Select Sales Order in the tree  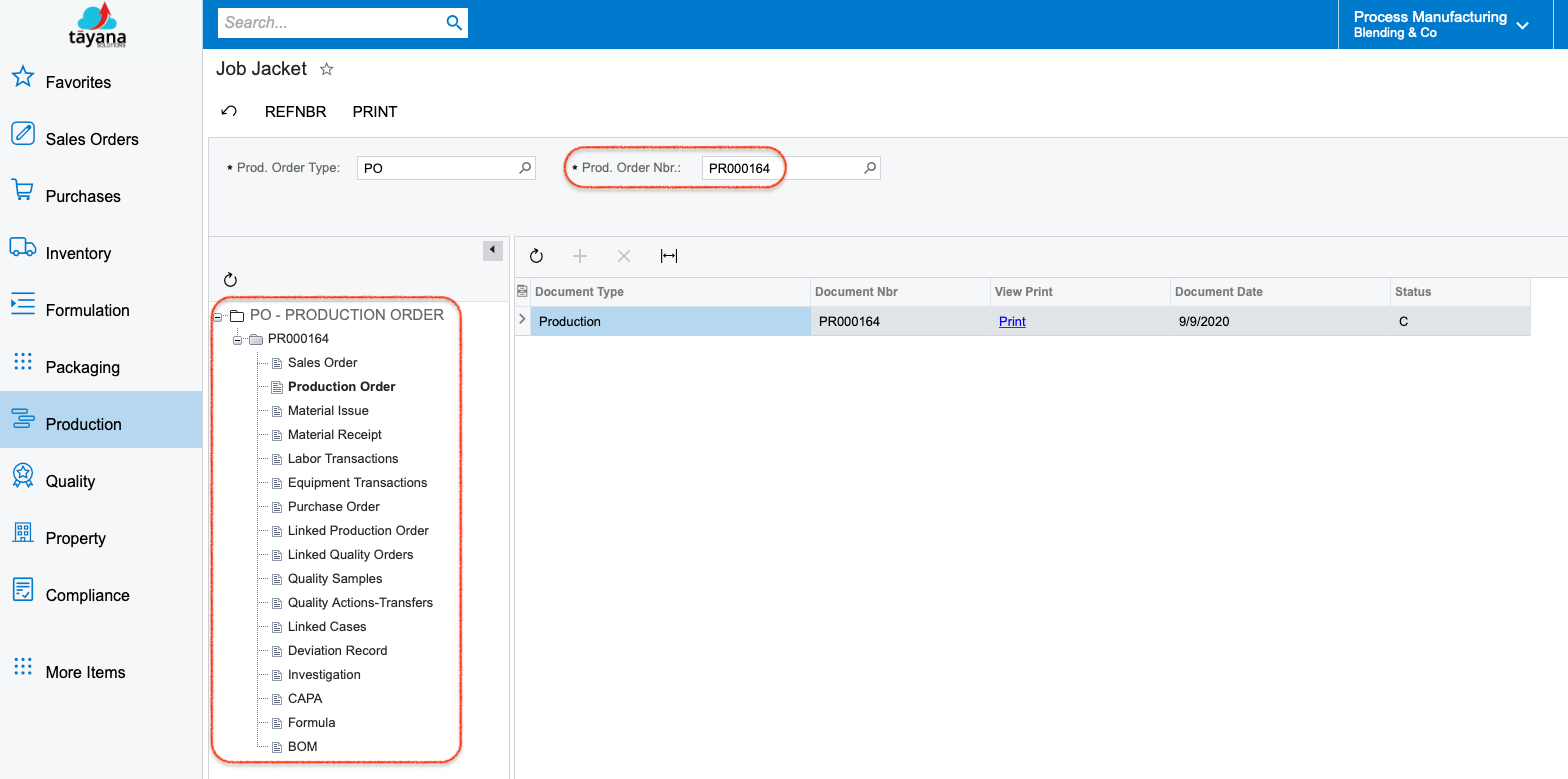tap(322, 363)
